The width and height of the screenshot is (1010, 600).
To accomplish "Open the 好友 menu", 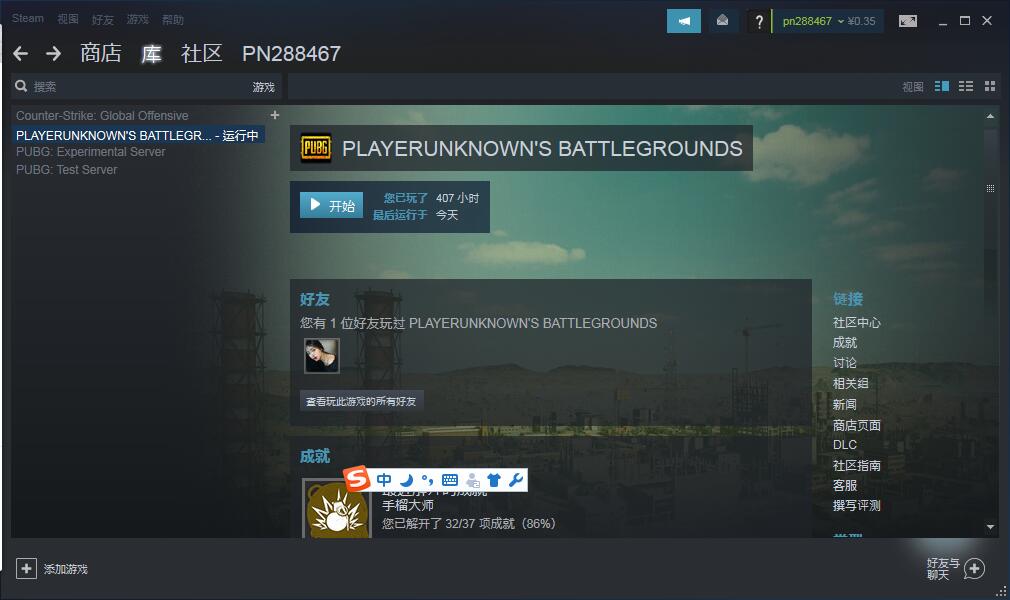I will tap(102, 20).
